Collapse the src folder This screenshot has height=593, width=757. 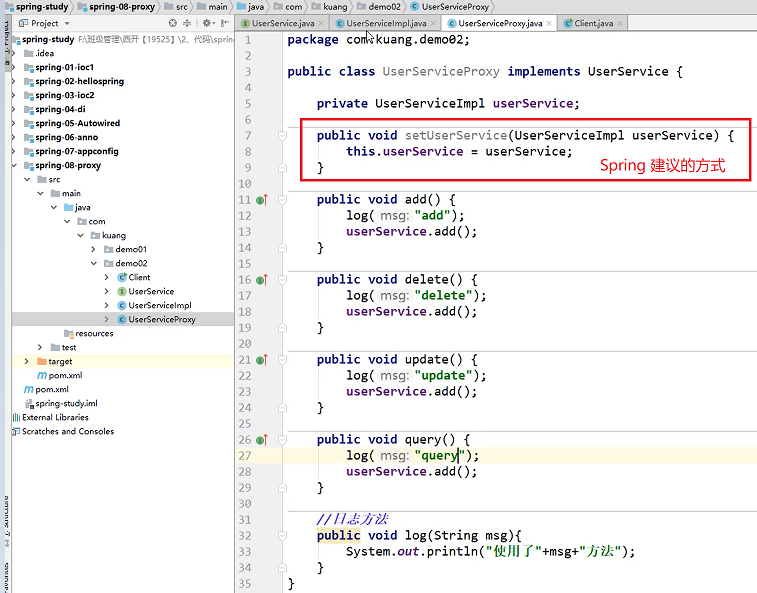click(28, 179)
